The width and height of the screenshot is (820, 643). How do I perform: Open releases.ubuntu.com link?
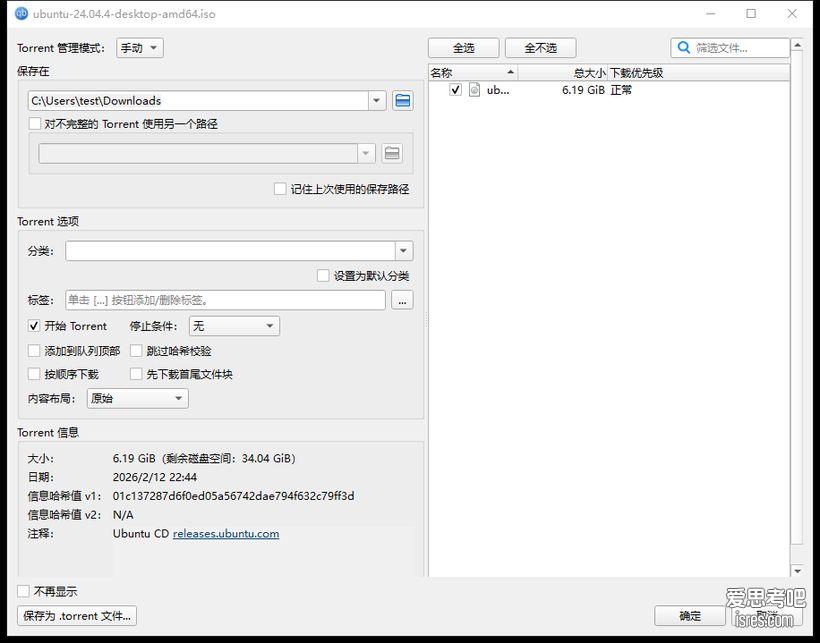click(226, 534)
